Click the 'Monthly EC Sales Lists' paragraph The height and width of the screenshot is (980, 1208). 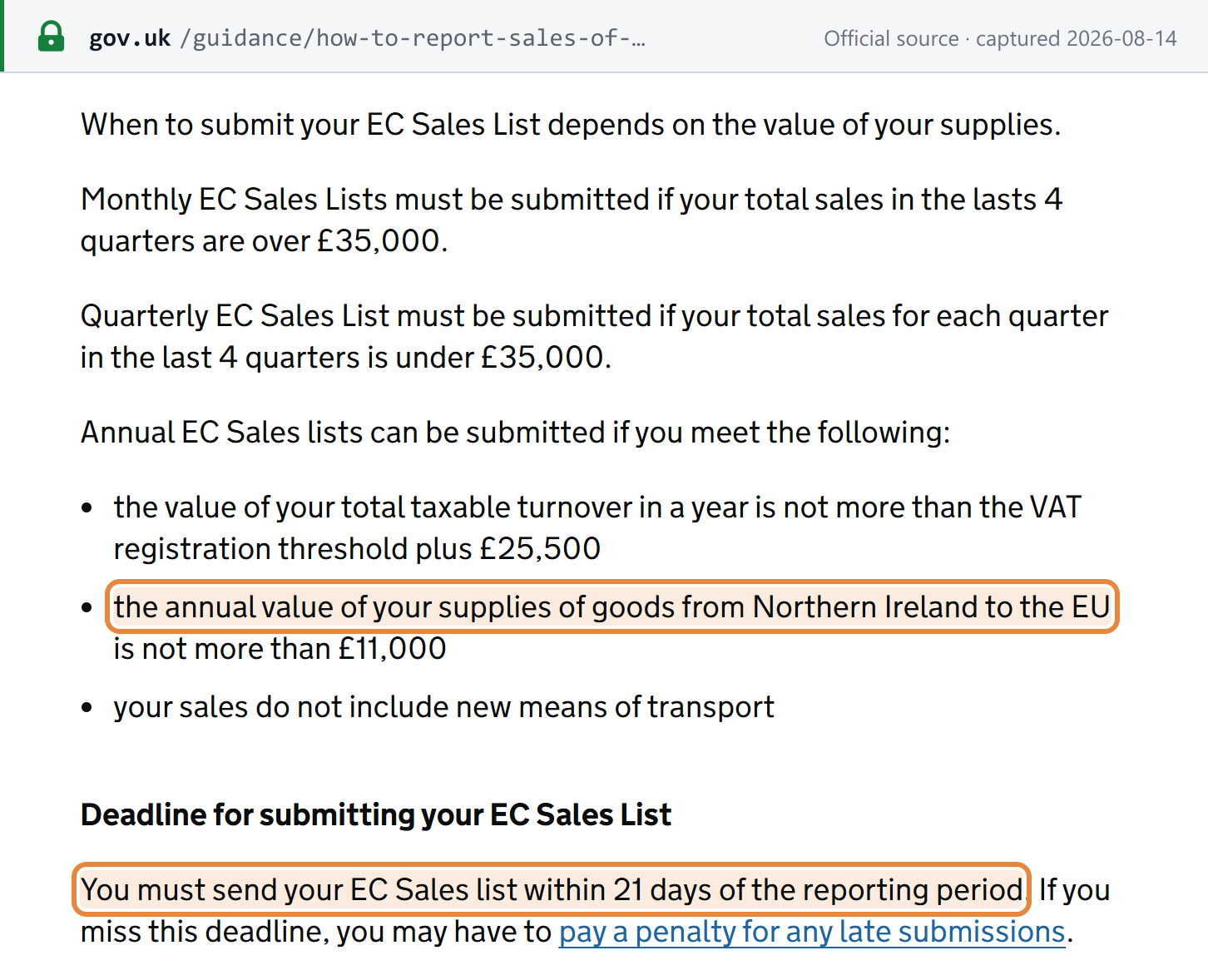572,220
